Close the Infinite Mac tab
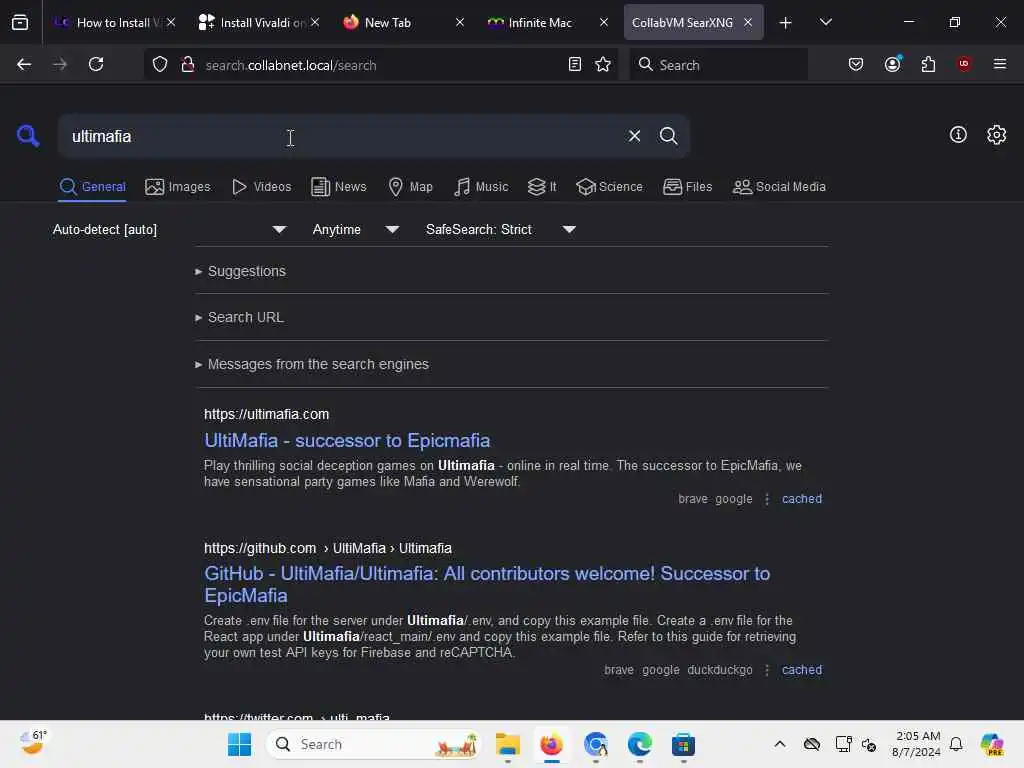The image size is (1024, 768). click(603, 22)
